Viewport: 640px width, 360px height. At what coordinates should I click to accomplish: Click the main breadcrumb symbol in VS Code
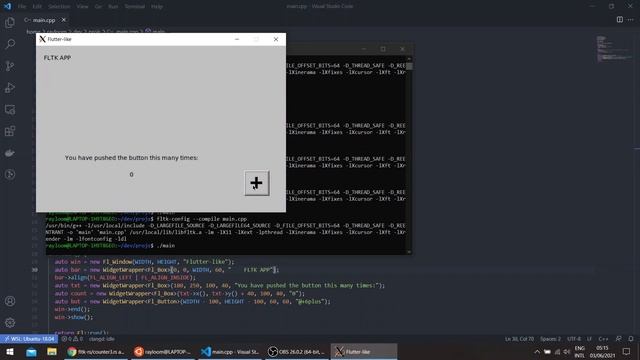coord(155,31)
